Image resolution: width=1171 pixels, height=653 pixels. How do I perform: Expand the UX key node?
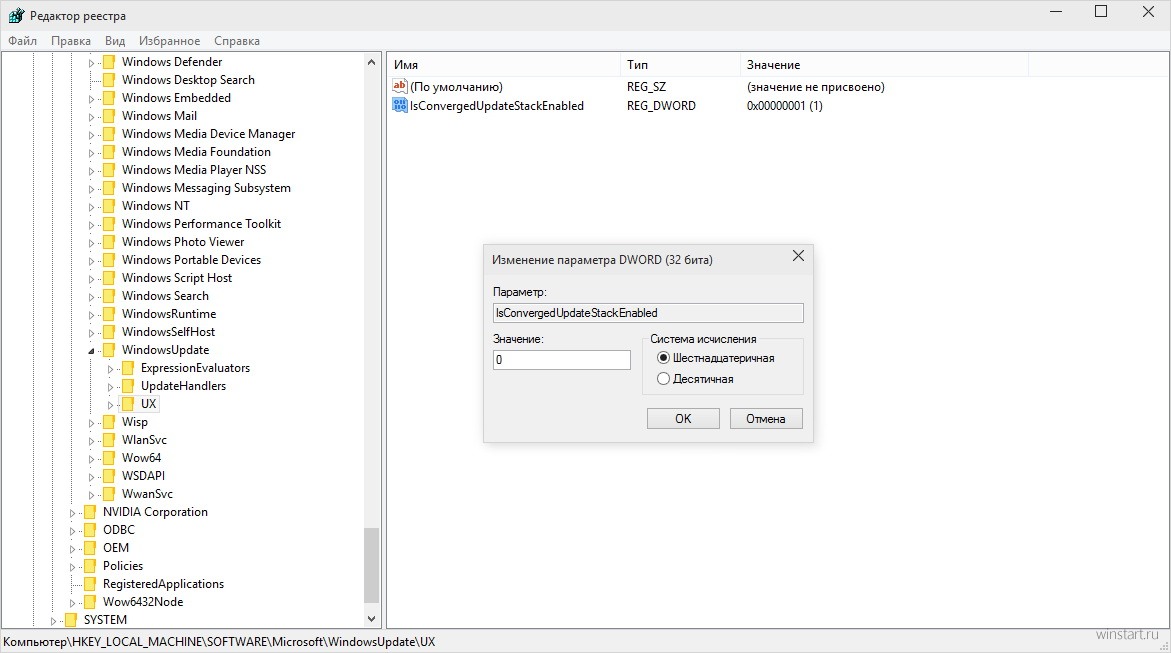tap(111, 405)
